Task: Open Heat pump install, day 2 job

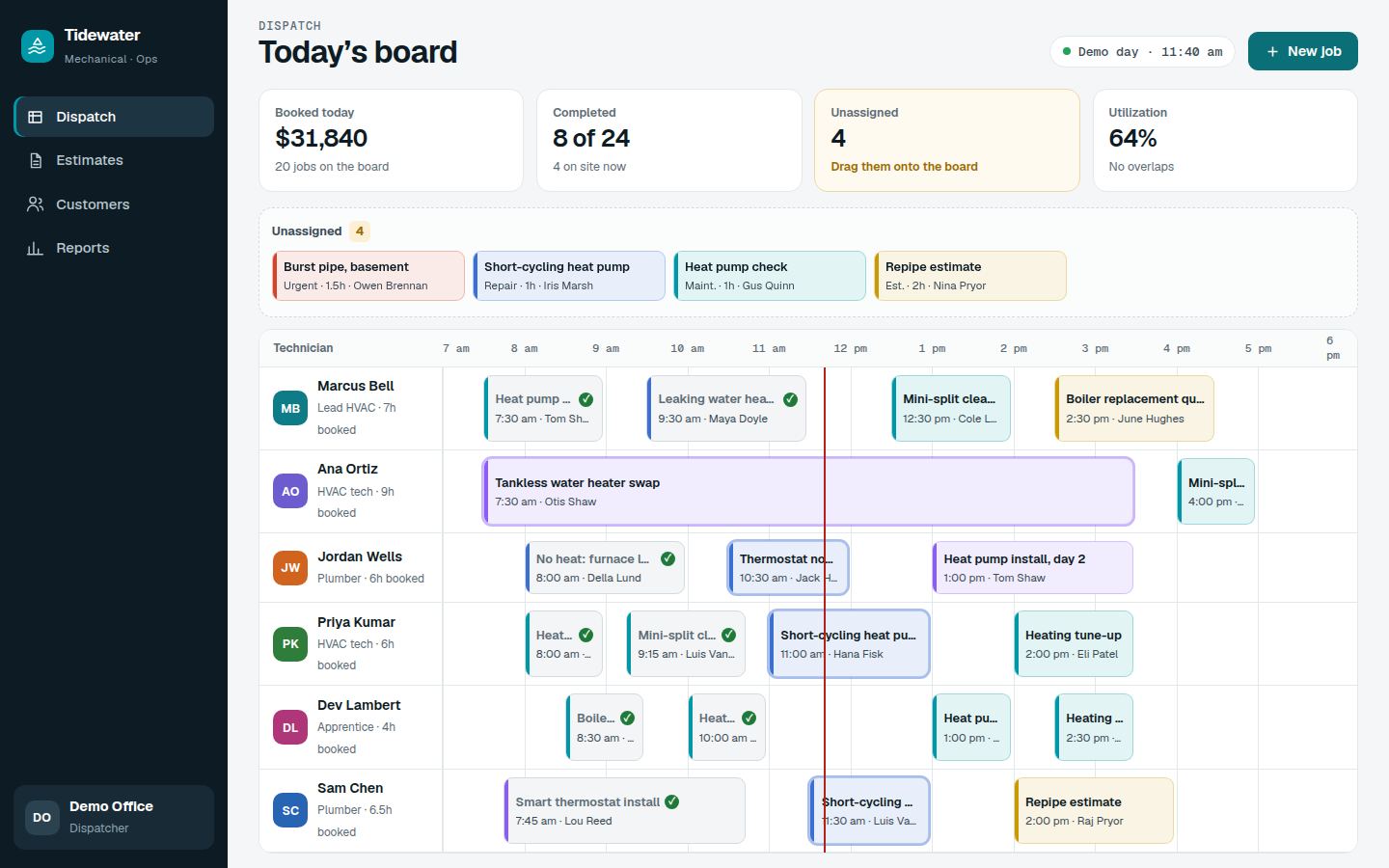Action: [x=1032, y=568]
